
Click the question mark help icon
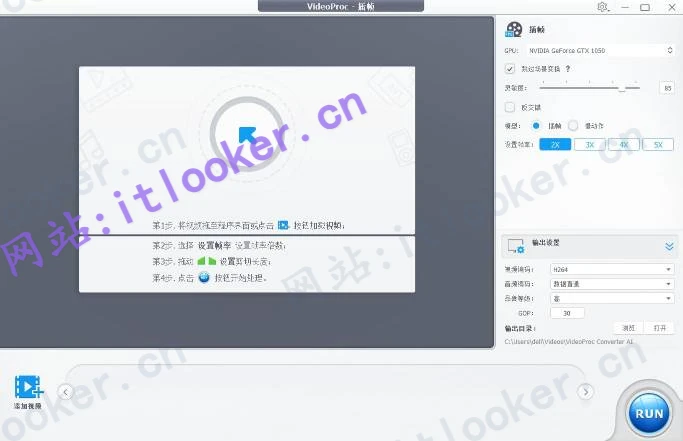click(x=568, y=69)
